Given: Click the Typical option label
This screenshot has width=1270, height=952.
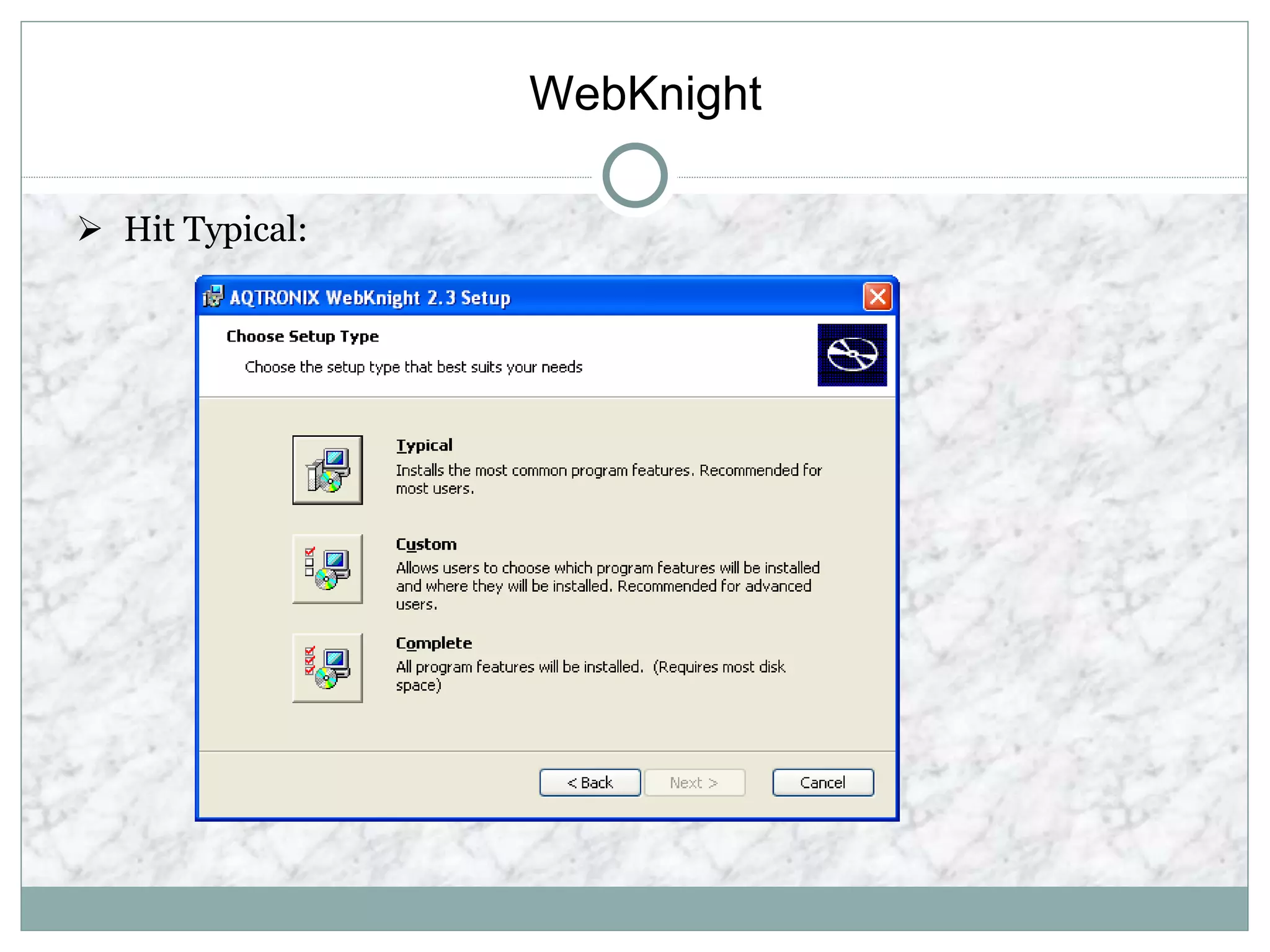Looking at the screenshot, I should (x=424, y=446).
